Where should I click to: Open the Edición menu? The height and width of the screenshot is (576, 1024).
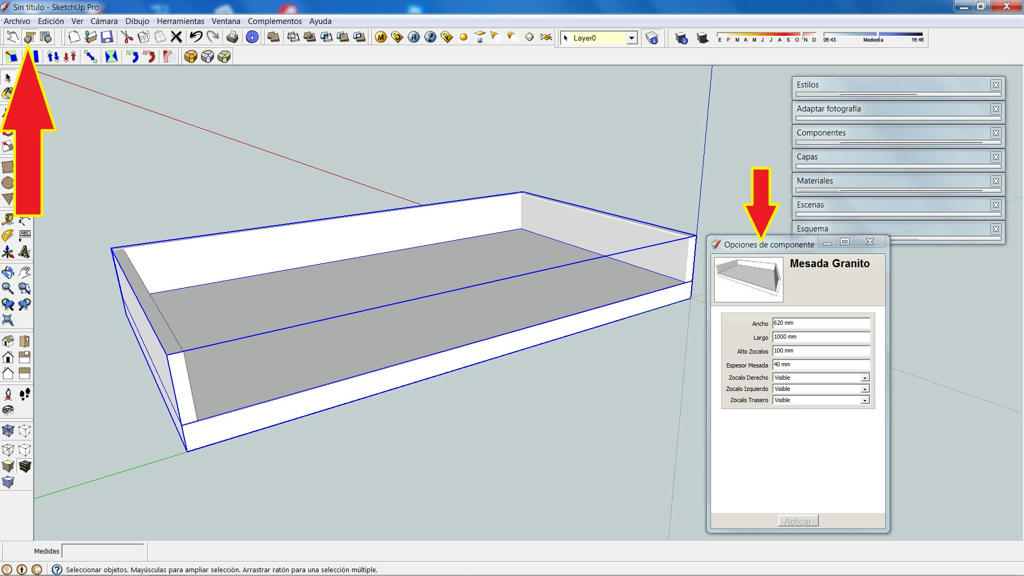click(51, 21)
